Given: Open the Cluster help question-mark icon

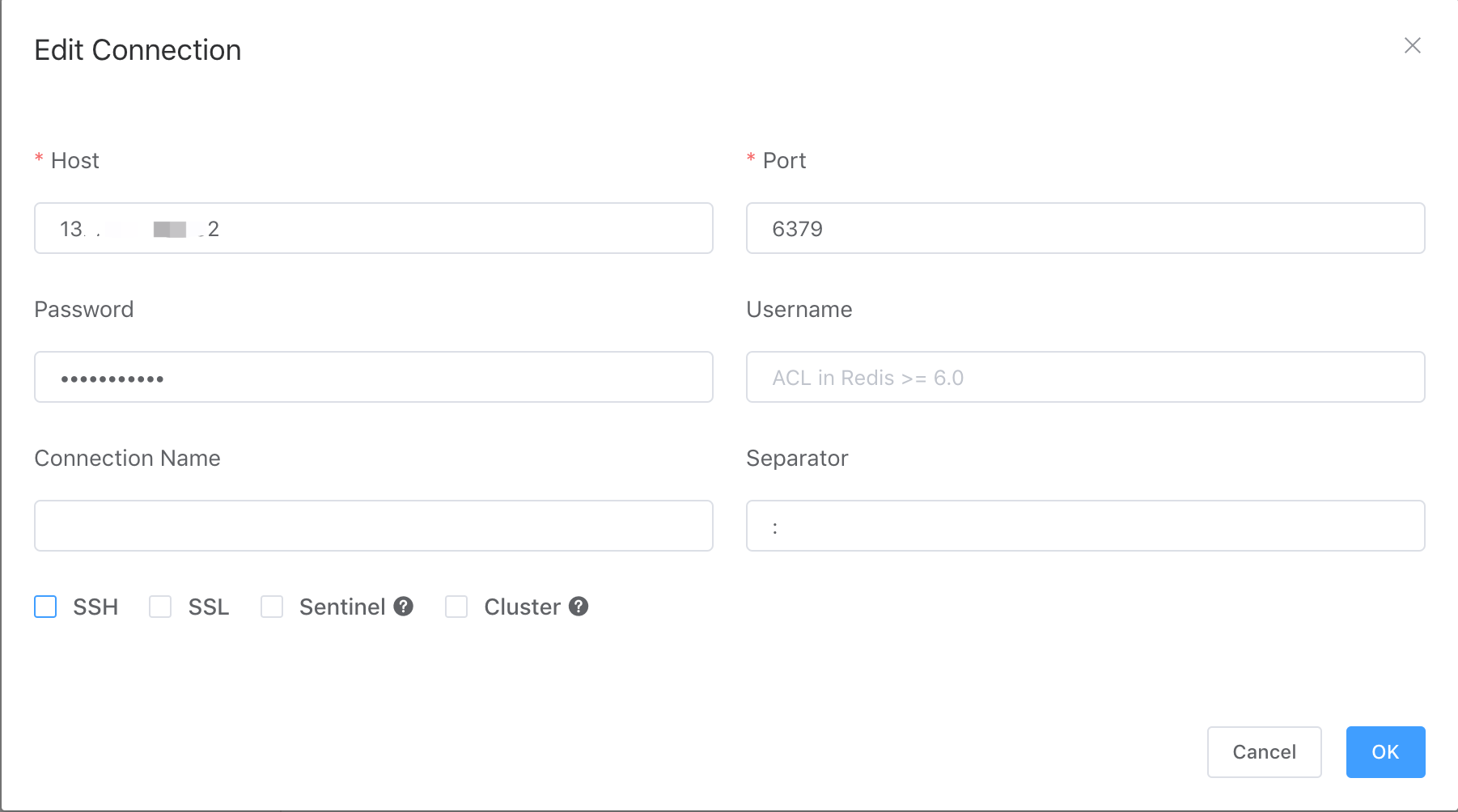Looking at the screenshot, I should (x=579, y=606).
